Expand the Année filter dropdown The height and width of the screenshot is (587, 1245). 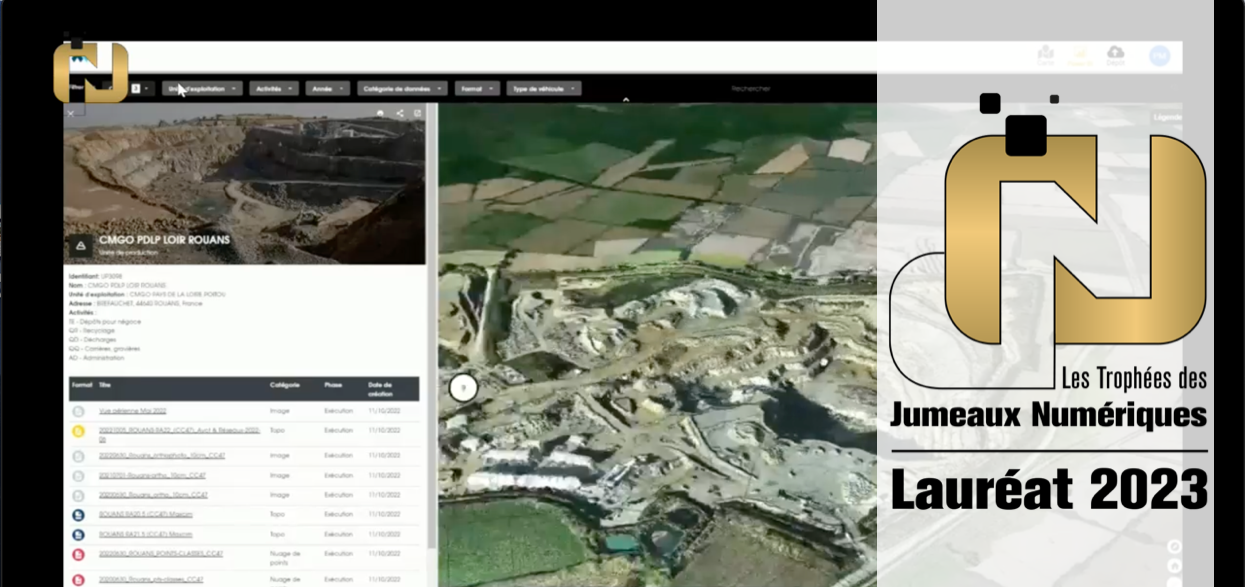tap(327, 88)
